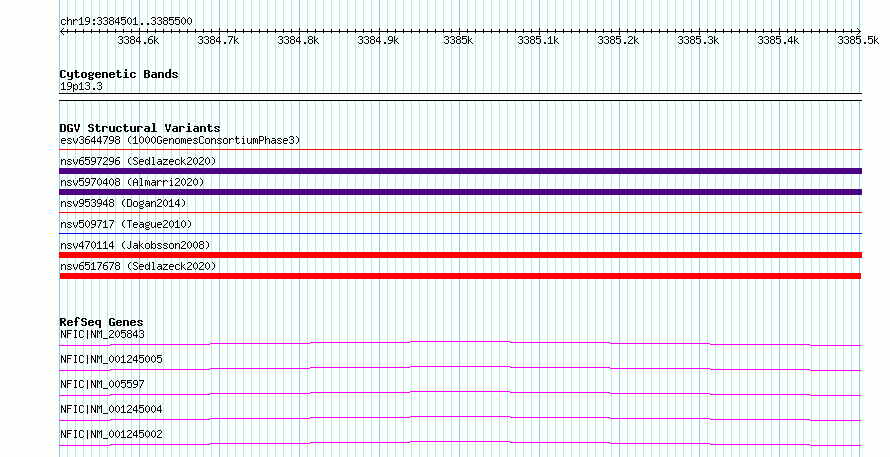Image resolution: width=890 pixels, height=457 pixels.
Task: Click the right arrowhead of the ruler
Action: click(x=859, y=32)
